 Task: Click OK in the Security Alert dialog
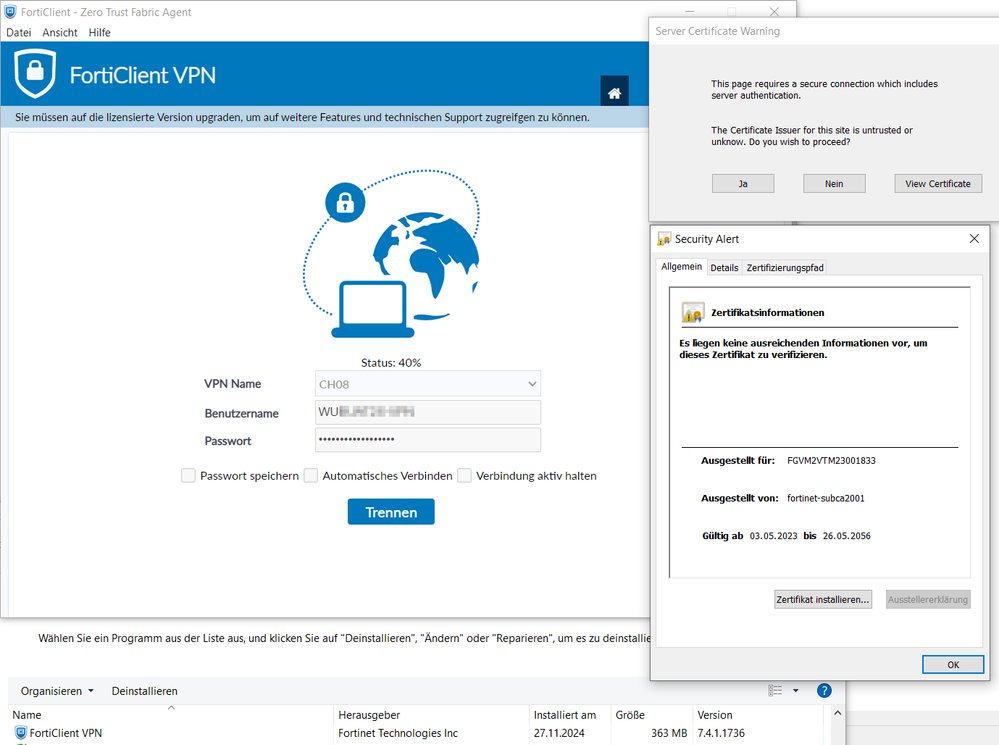[x=952, y=665]
